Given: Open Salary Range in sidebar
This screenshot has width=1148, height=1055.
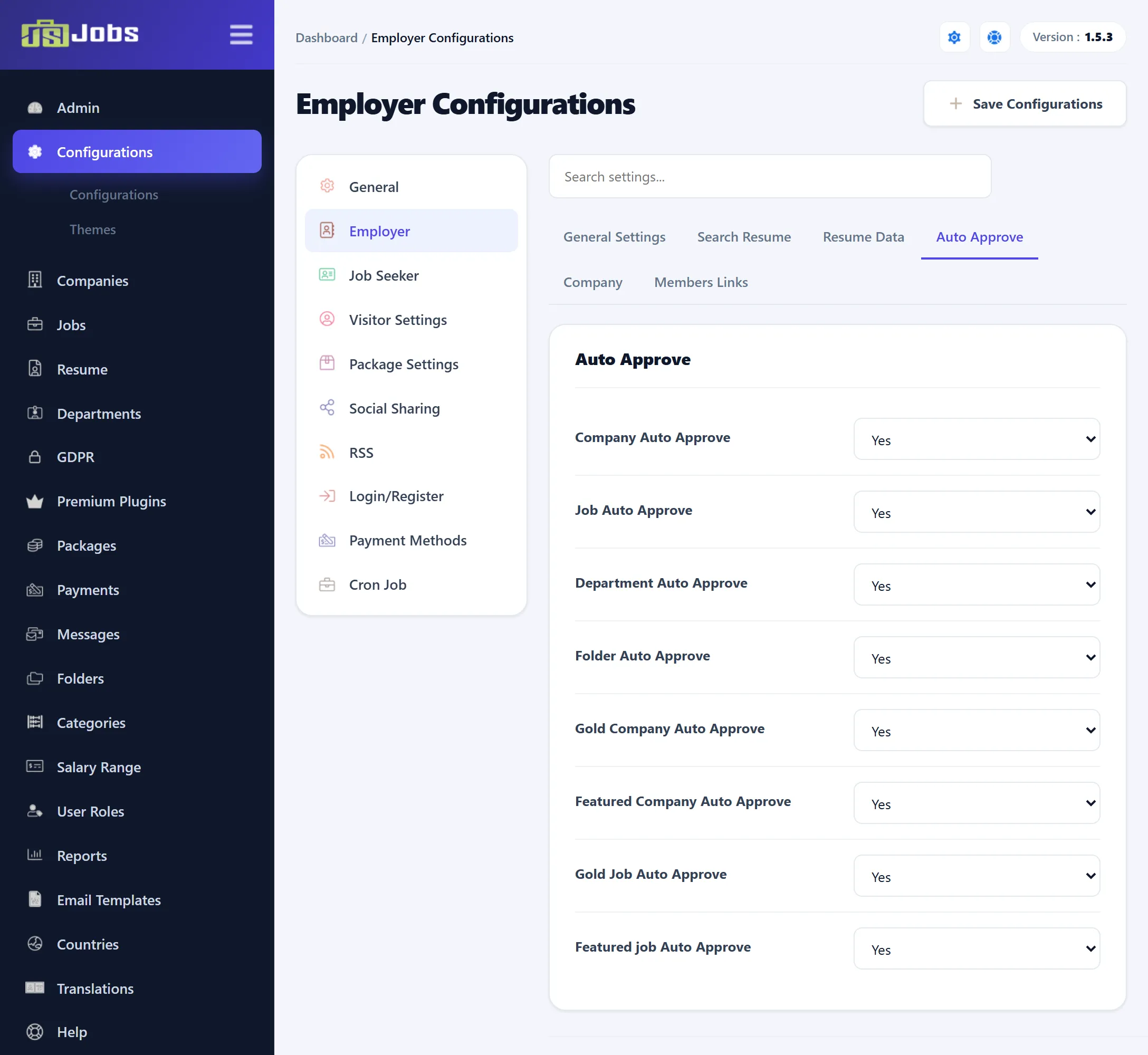Looking at the screenshot, I should (x=137, y=766).
